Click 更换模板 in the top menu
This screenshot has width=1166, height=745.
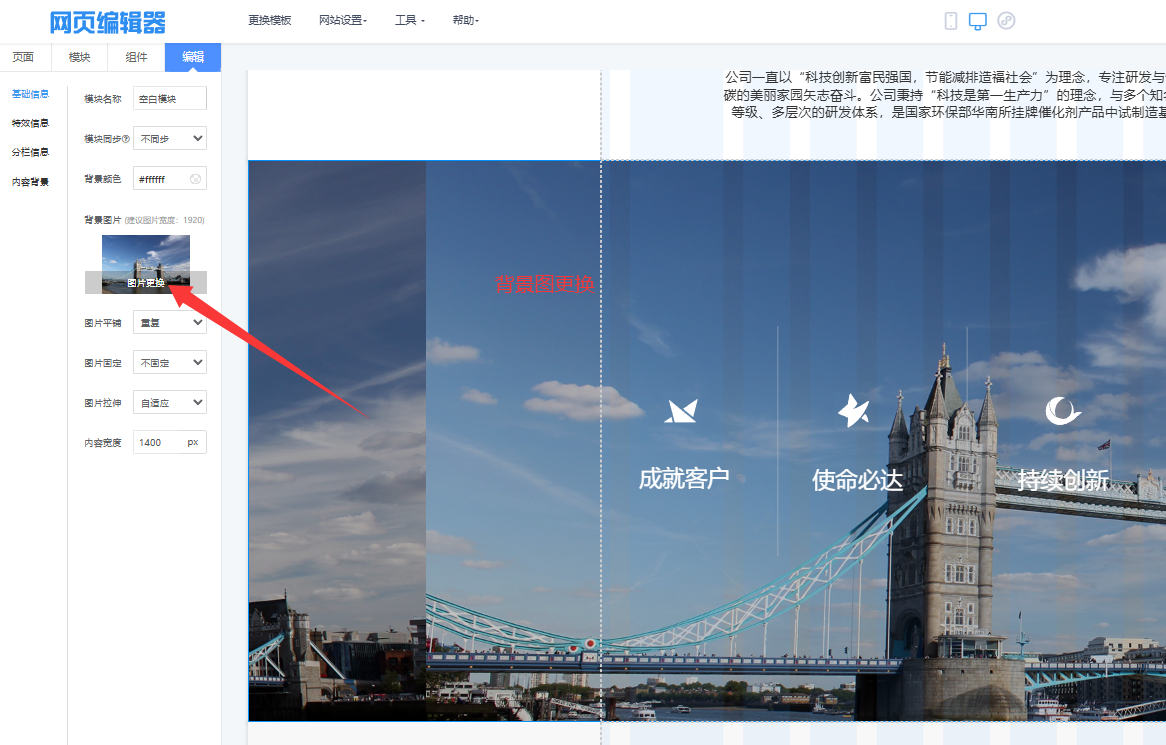(270, 20)
